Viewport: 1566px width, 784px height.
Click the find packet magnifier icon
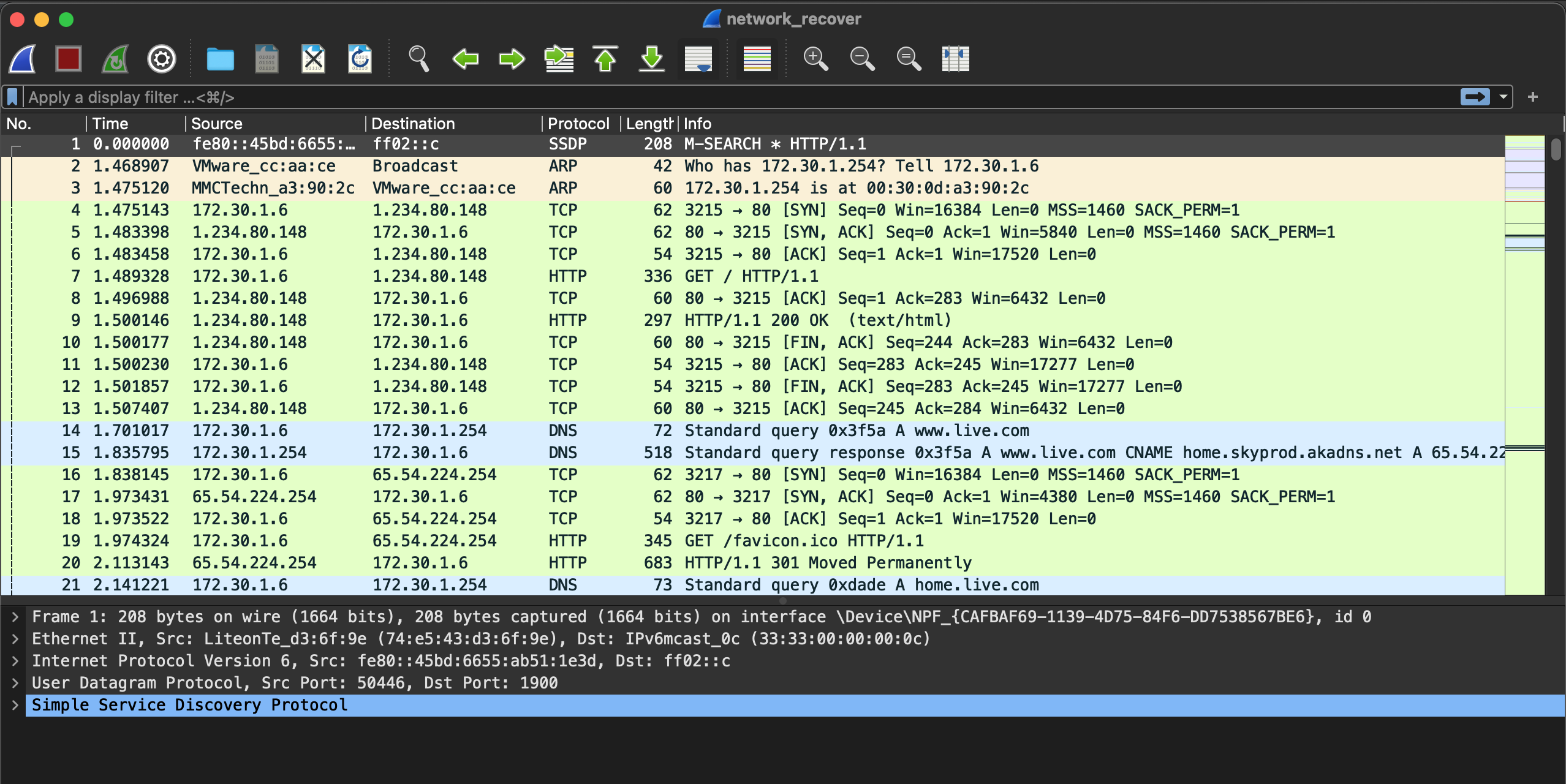[418, 59]
